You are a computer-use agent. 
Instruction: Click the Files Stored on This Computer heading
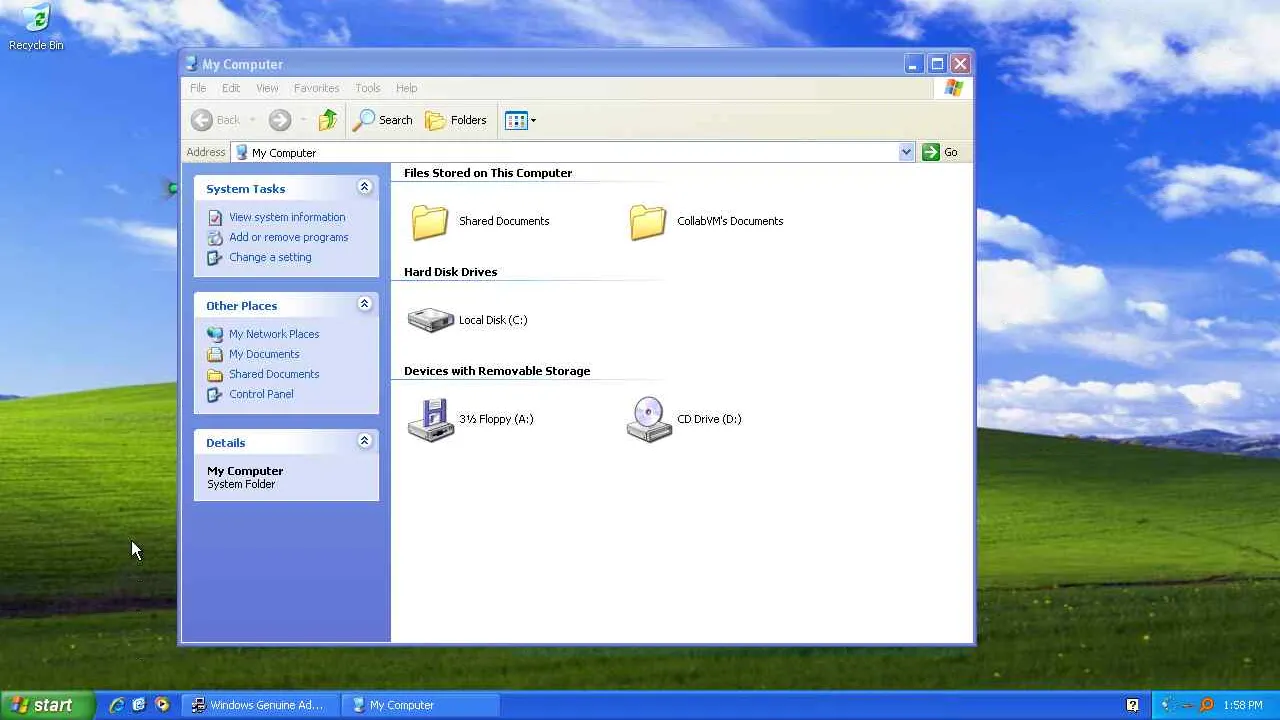tap(488, 173)
